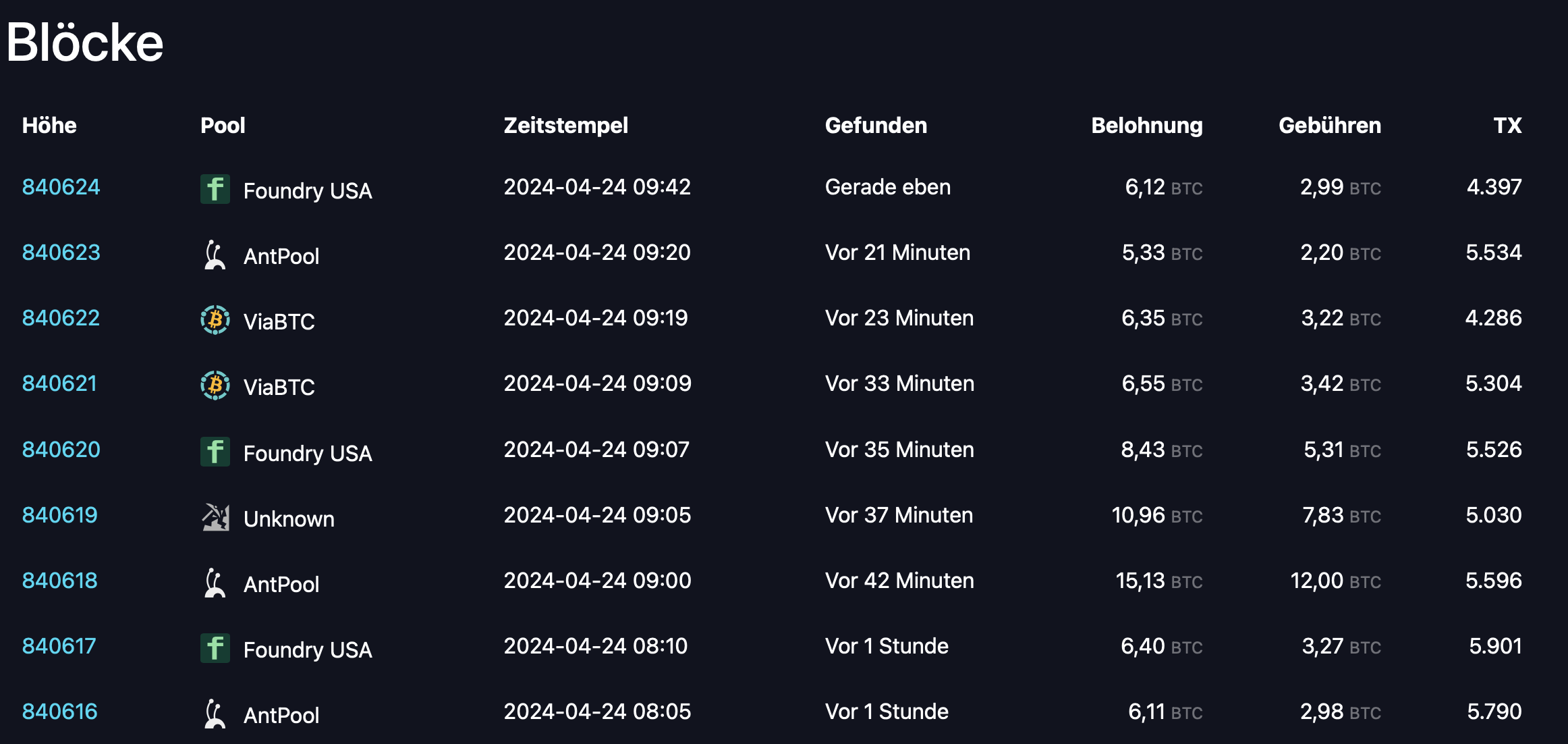
Task: Open block height 840618
Action: [60, 581]
